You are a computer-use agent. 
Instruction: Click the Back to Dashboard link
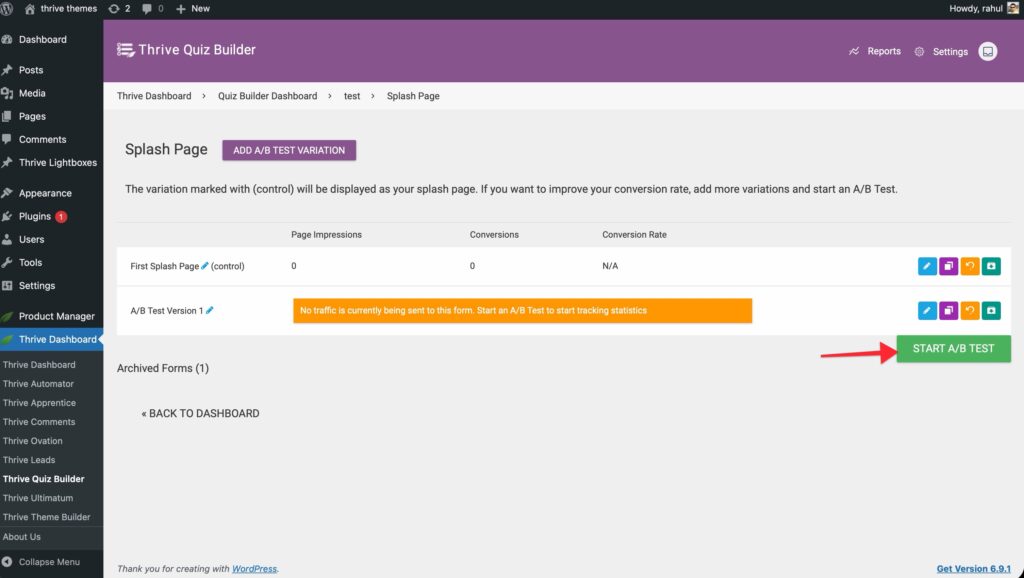point(200,413)
